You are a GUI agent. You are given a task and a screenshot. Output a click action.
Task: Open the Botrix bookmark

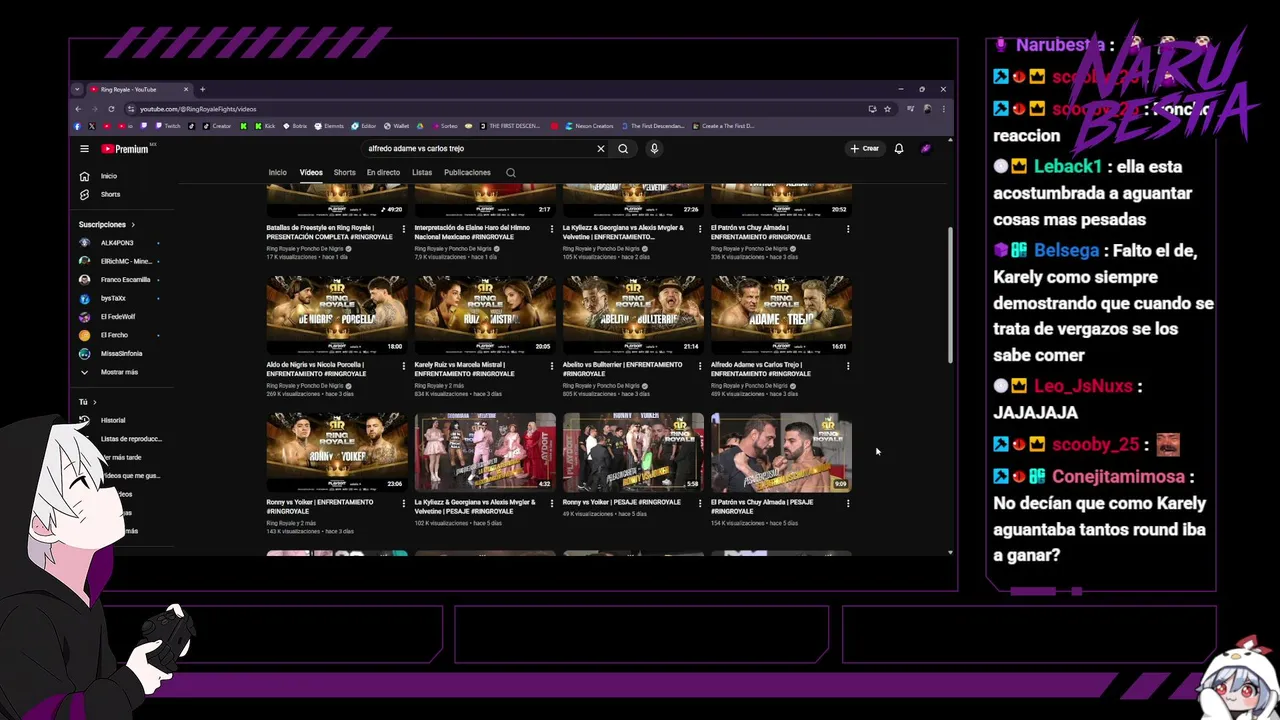(x=295, y=126)
